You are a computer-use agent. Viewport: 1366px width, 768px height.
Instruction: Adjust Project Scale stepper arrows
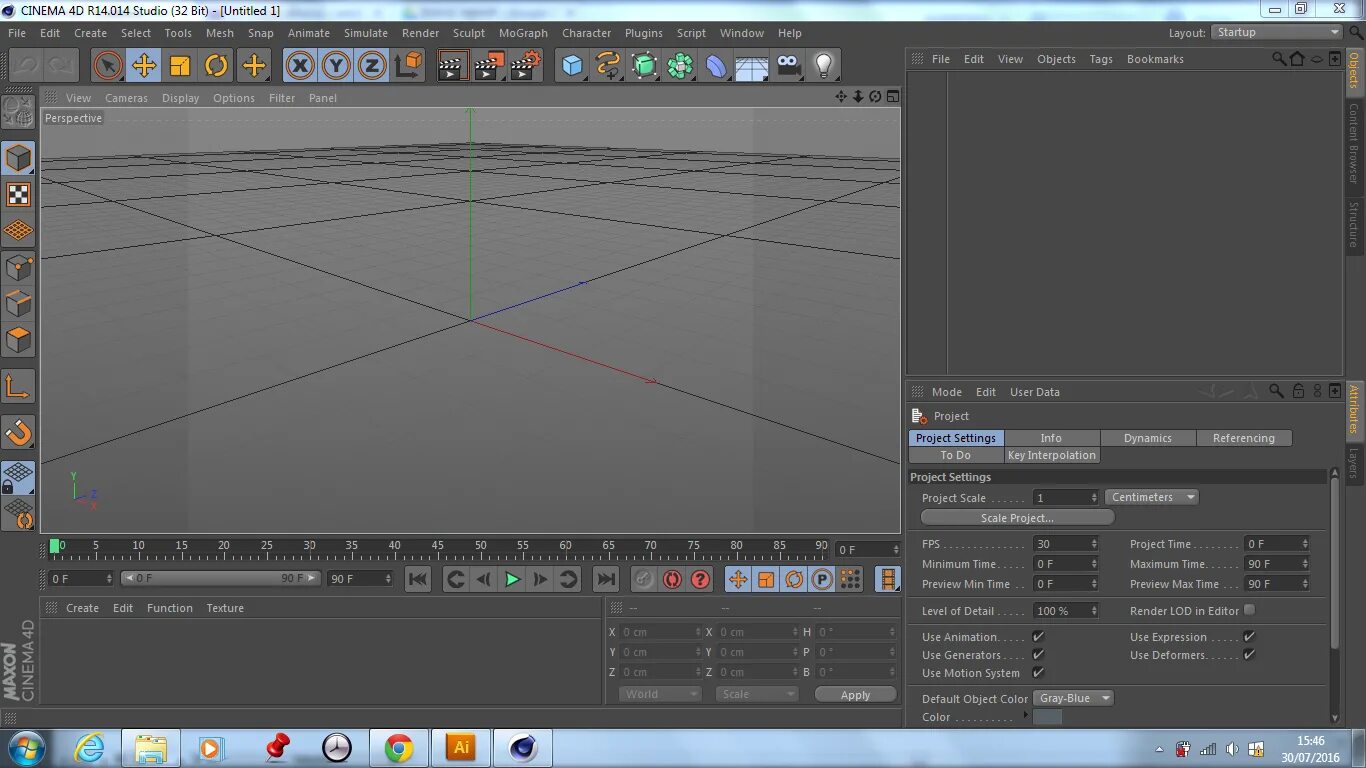pos(1094,497)
